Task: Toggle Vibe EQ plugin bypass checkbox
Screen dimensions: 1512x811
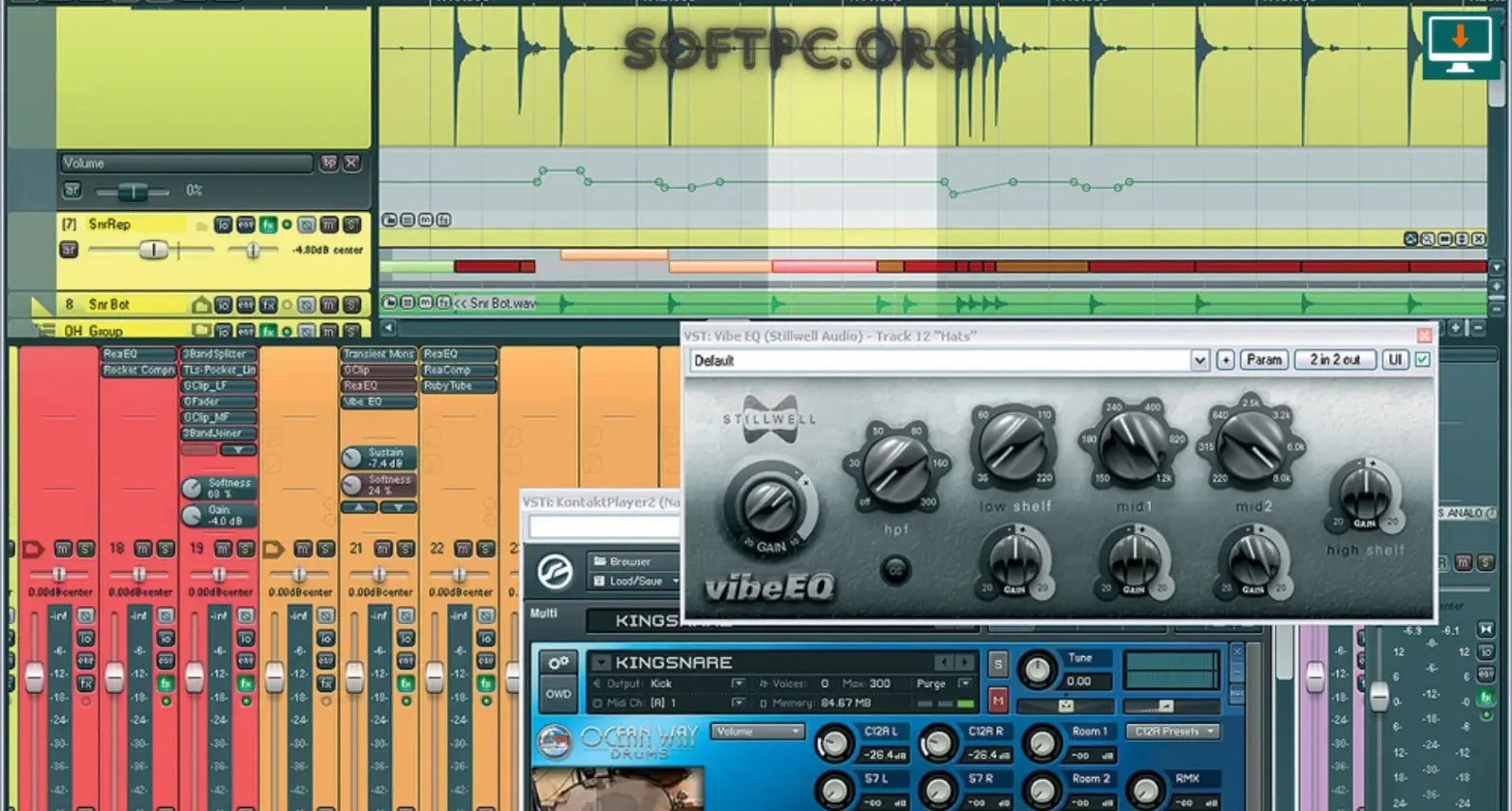Action: coord(1422,360)
